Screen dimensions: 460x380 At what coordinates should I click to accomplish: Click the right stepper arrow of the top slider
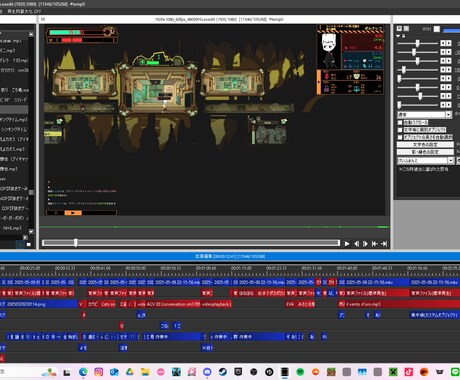coord(449,43)
